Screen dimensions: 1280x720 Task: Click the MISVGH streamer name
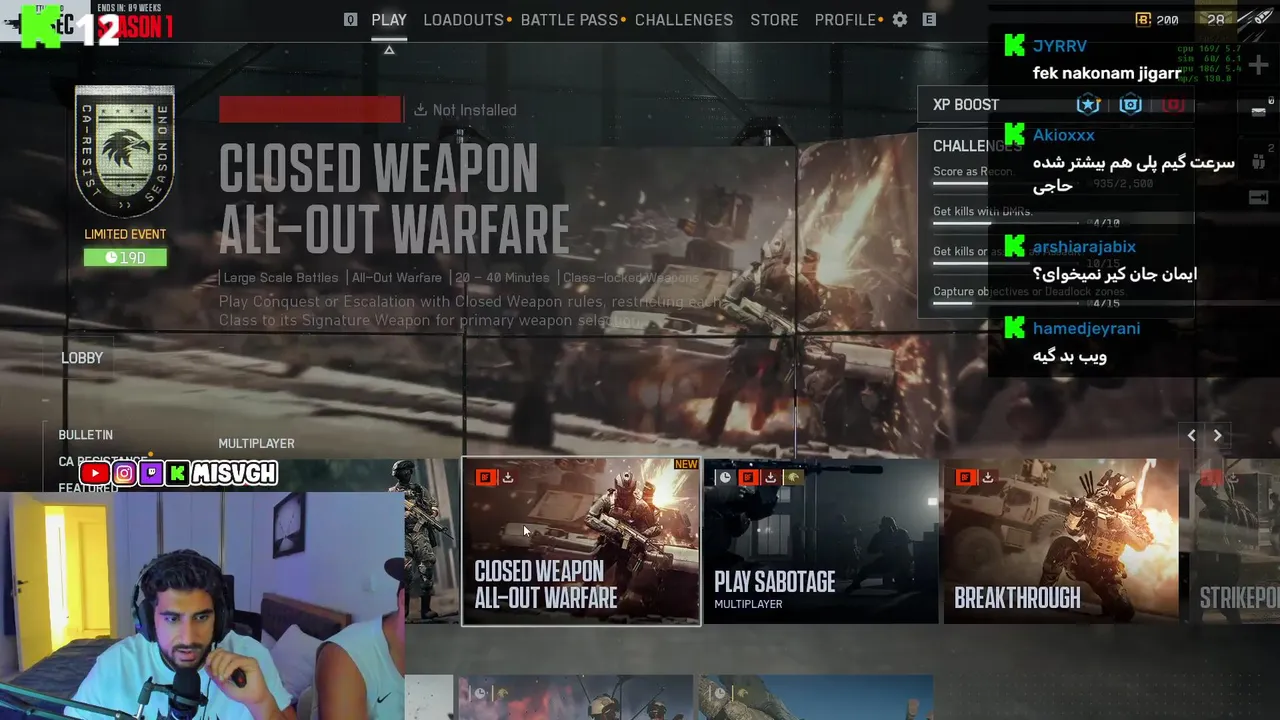click(x=234, y=473)
